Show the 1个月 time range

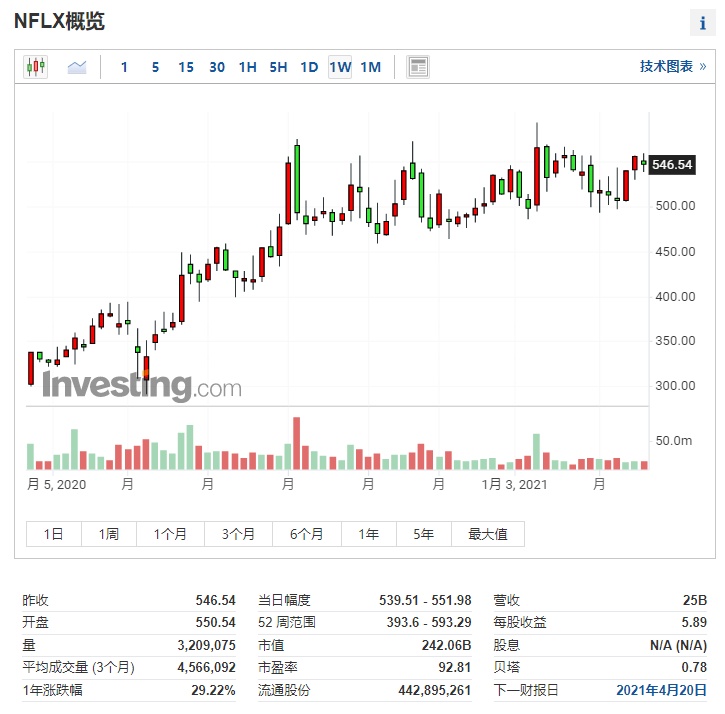(170, 534)
